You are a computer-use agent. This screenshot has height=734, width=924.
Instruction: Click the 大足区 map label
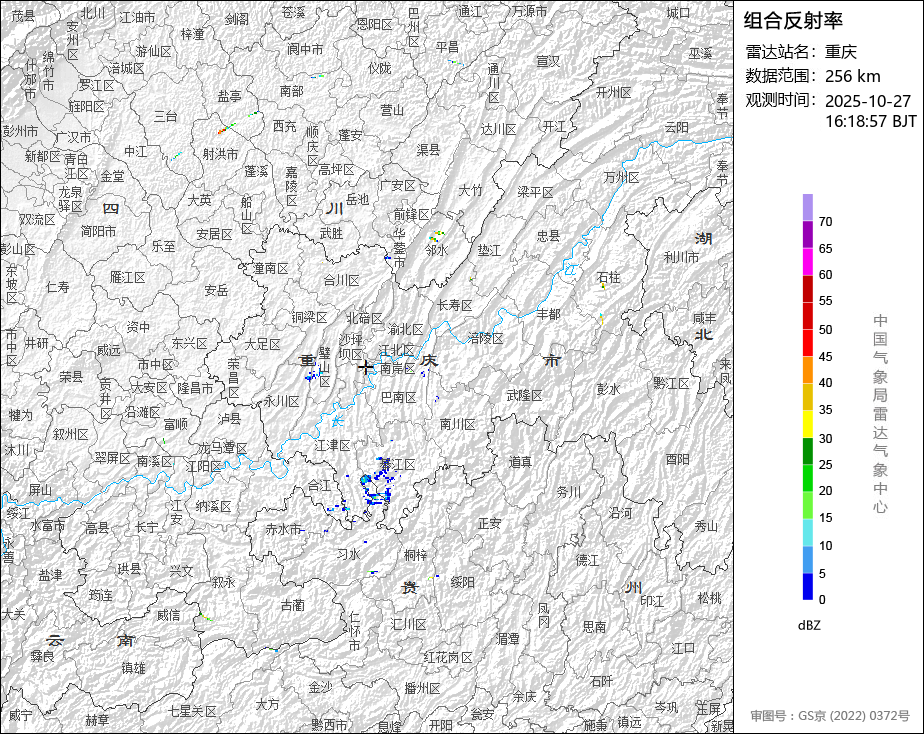coord(262,344)
